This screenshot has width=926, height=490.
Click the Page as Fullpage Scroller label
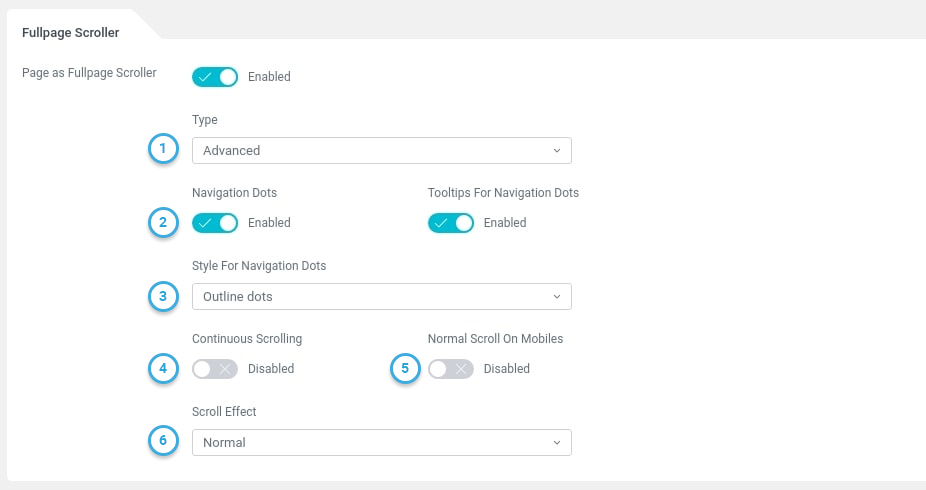click(89, 73)
